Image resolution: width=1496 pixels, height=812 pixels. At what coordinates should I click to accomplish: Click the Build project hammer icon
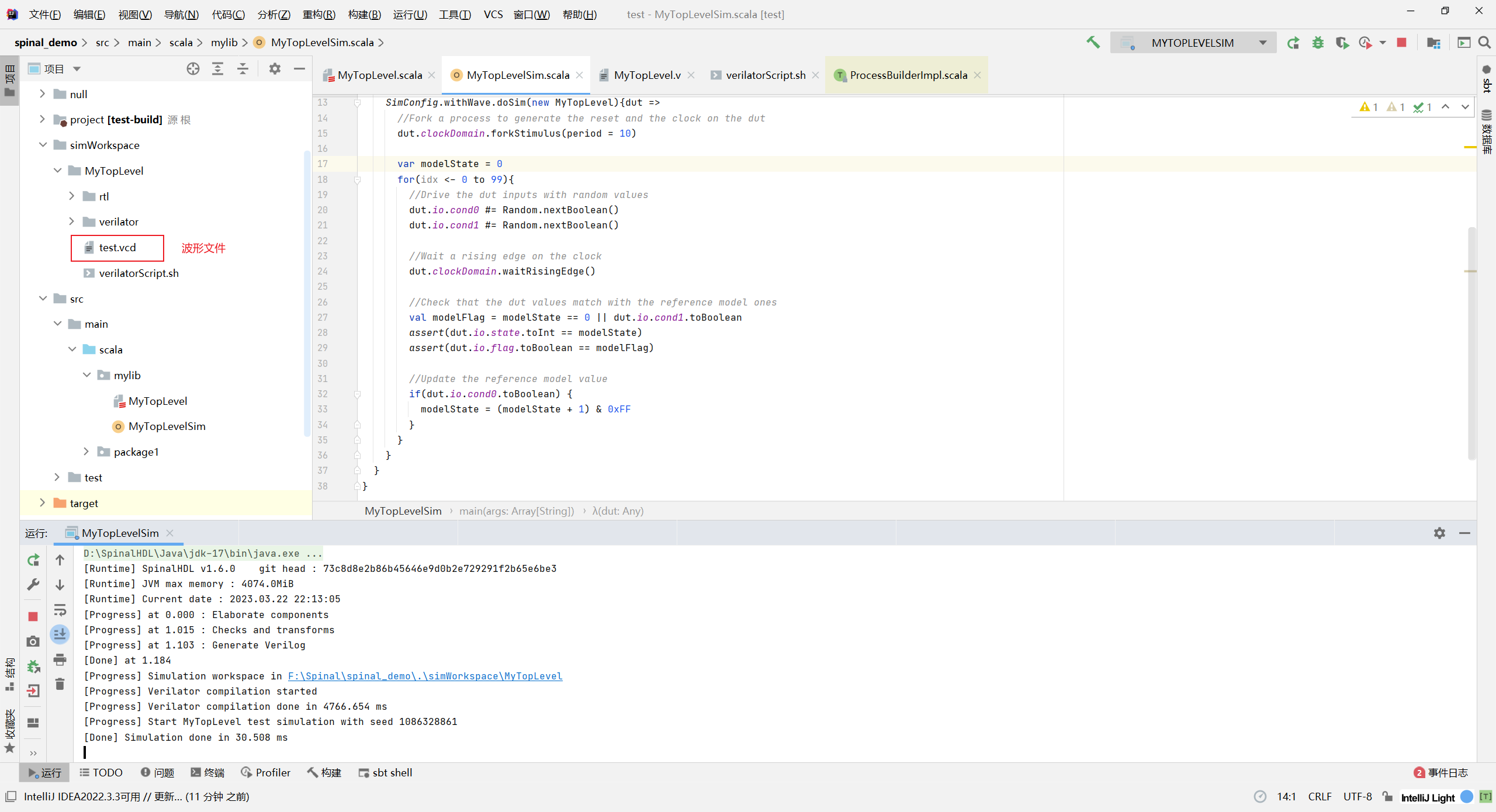pos(1093,43)
